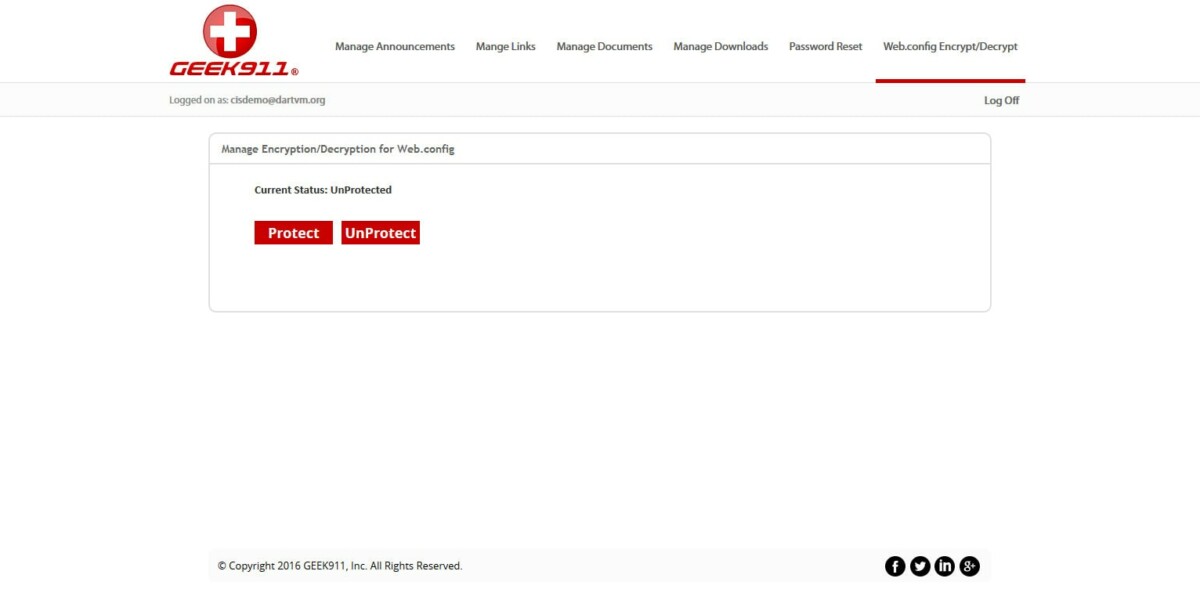Click the Current Status: UnProtected text
This screenshot has width=1200, height=600.
[323, 189]
